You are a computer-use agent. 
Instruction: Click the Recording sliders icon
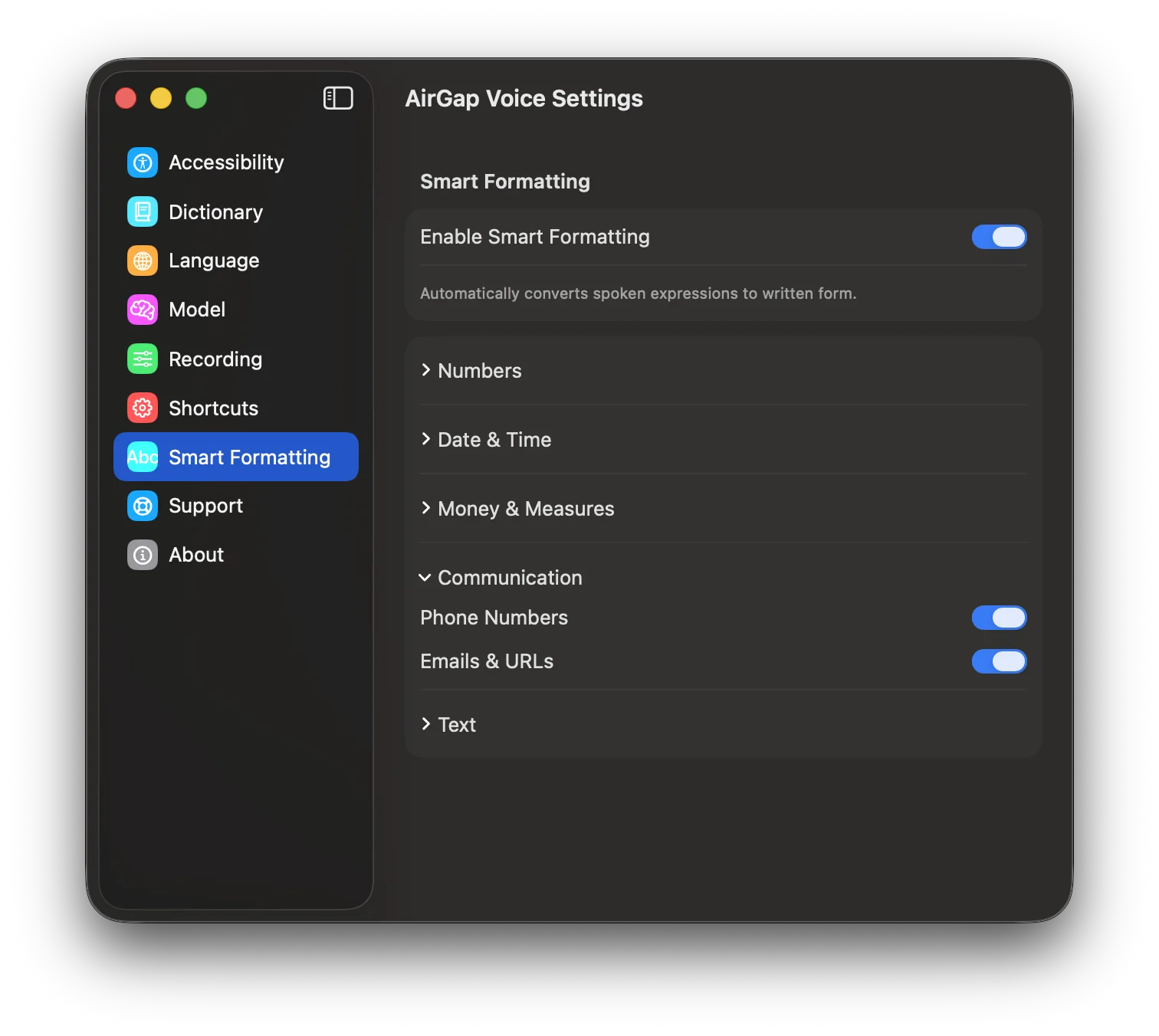tap(143, 359)
